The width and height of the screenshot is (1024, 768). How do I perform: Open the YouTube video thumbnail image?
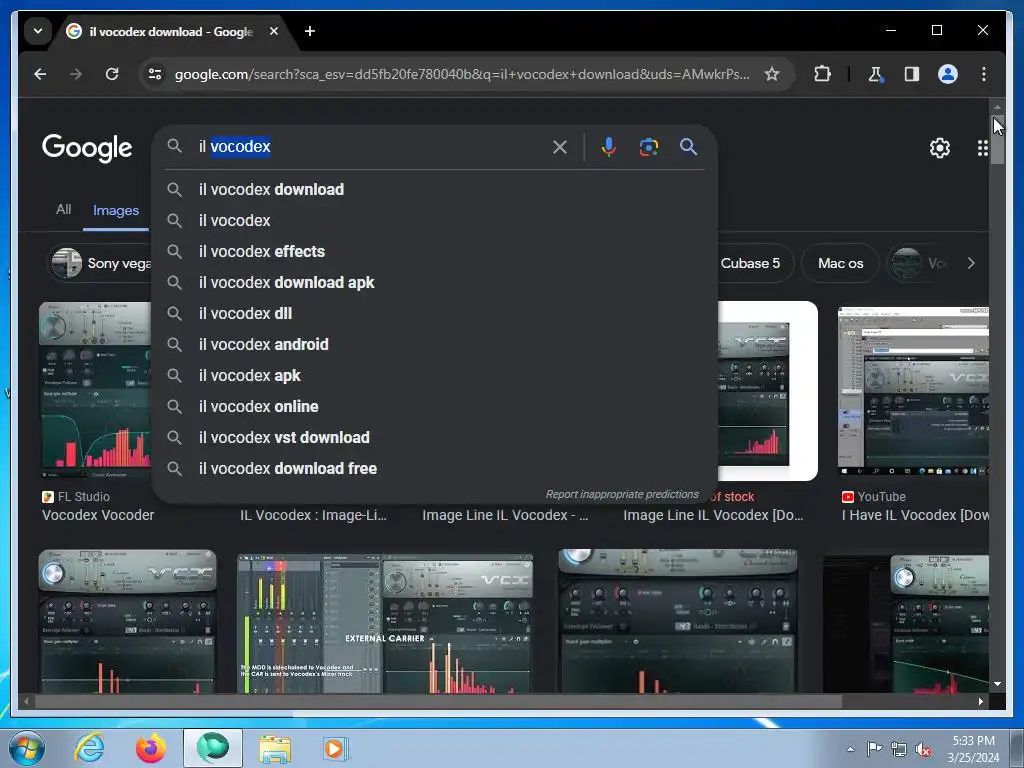pos(913,391)
